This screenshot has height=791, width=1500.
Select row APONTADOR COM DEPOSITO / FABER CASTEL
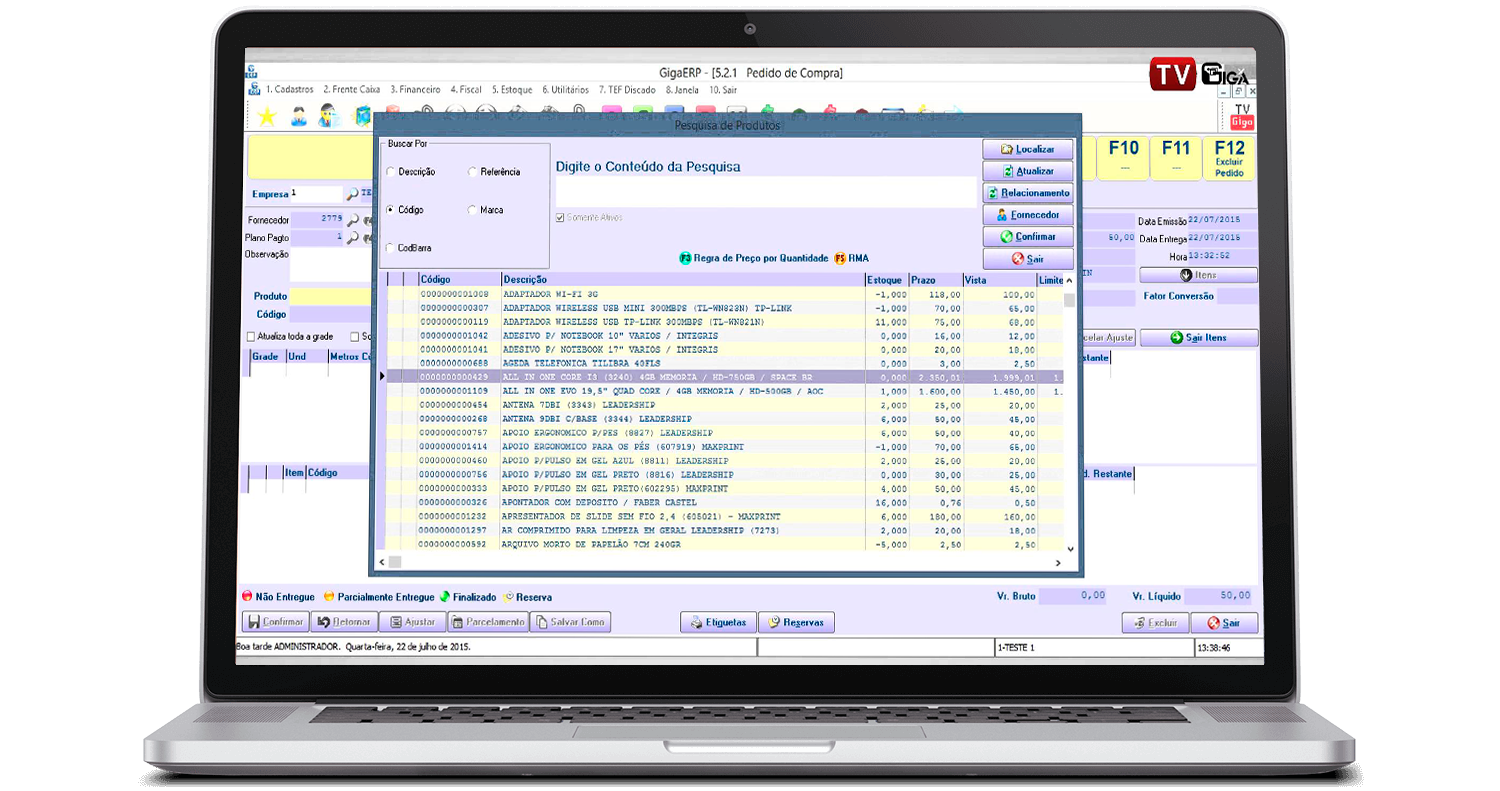tap(725, 502)
